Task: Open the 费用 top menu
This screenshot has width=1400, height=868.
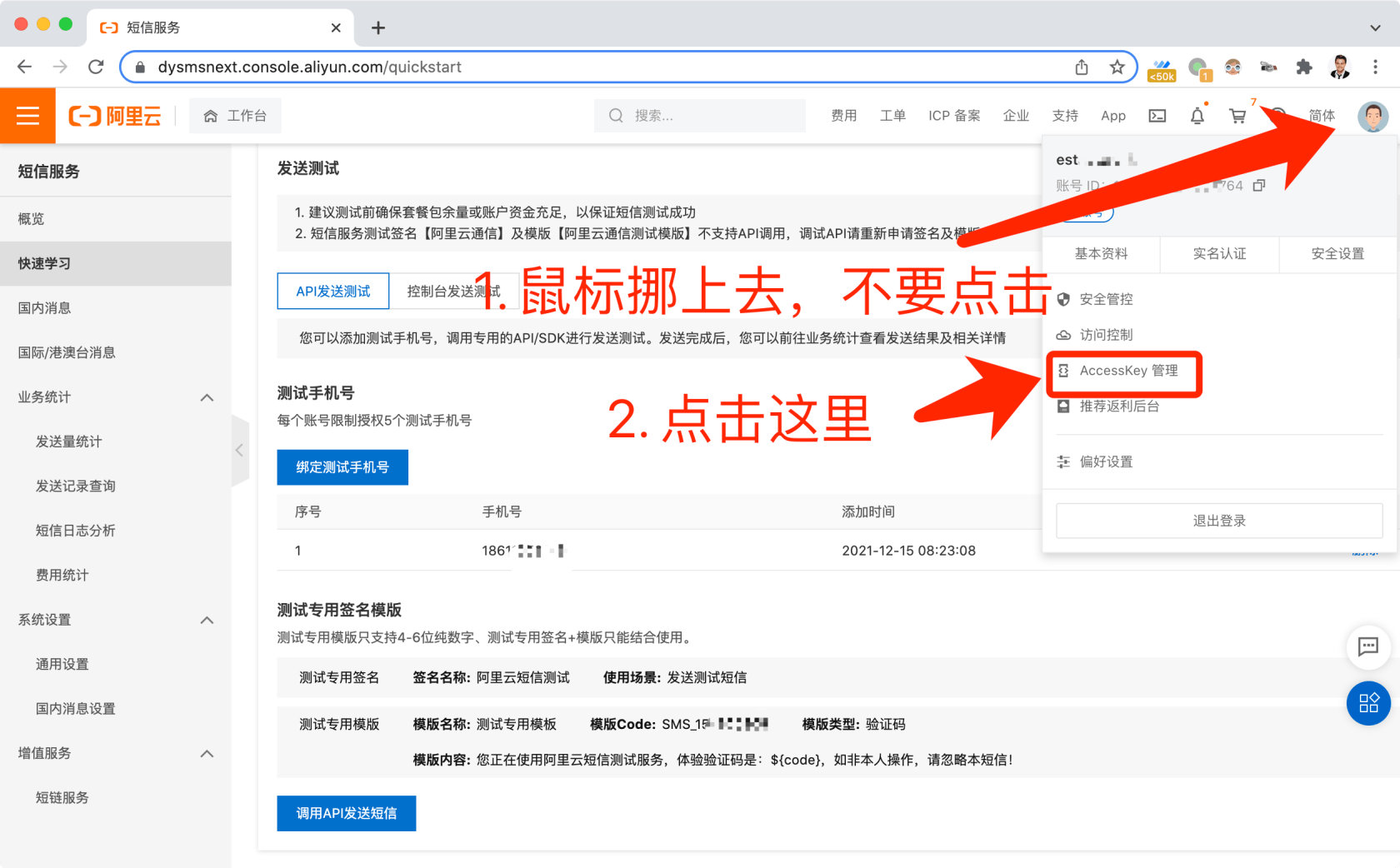Action: tap(843, 116)
